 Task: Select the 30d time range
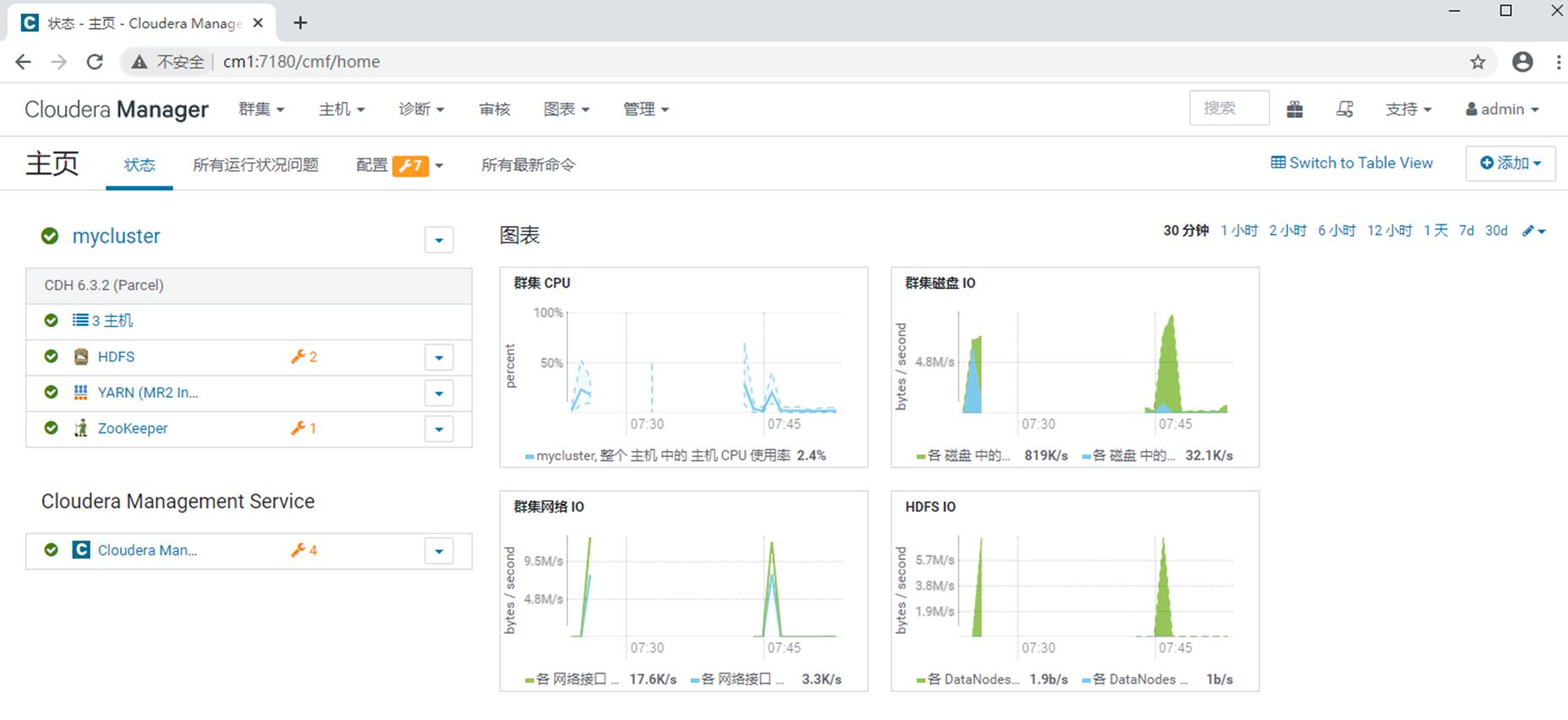point(1496,231)
